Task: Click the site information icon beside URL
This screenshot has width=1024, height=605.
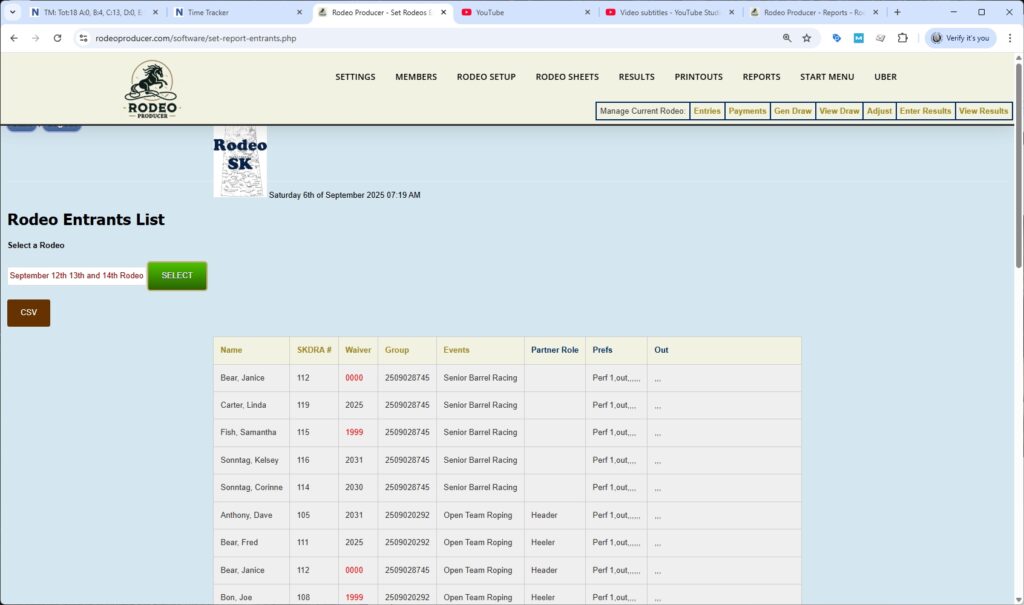Action: (x=83, y=38)
